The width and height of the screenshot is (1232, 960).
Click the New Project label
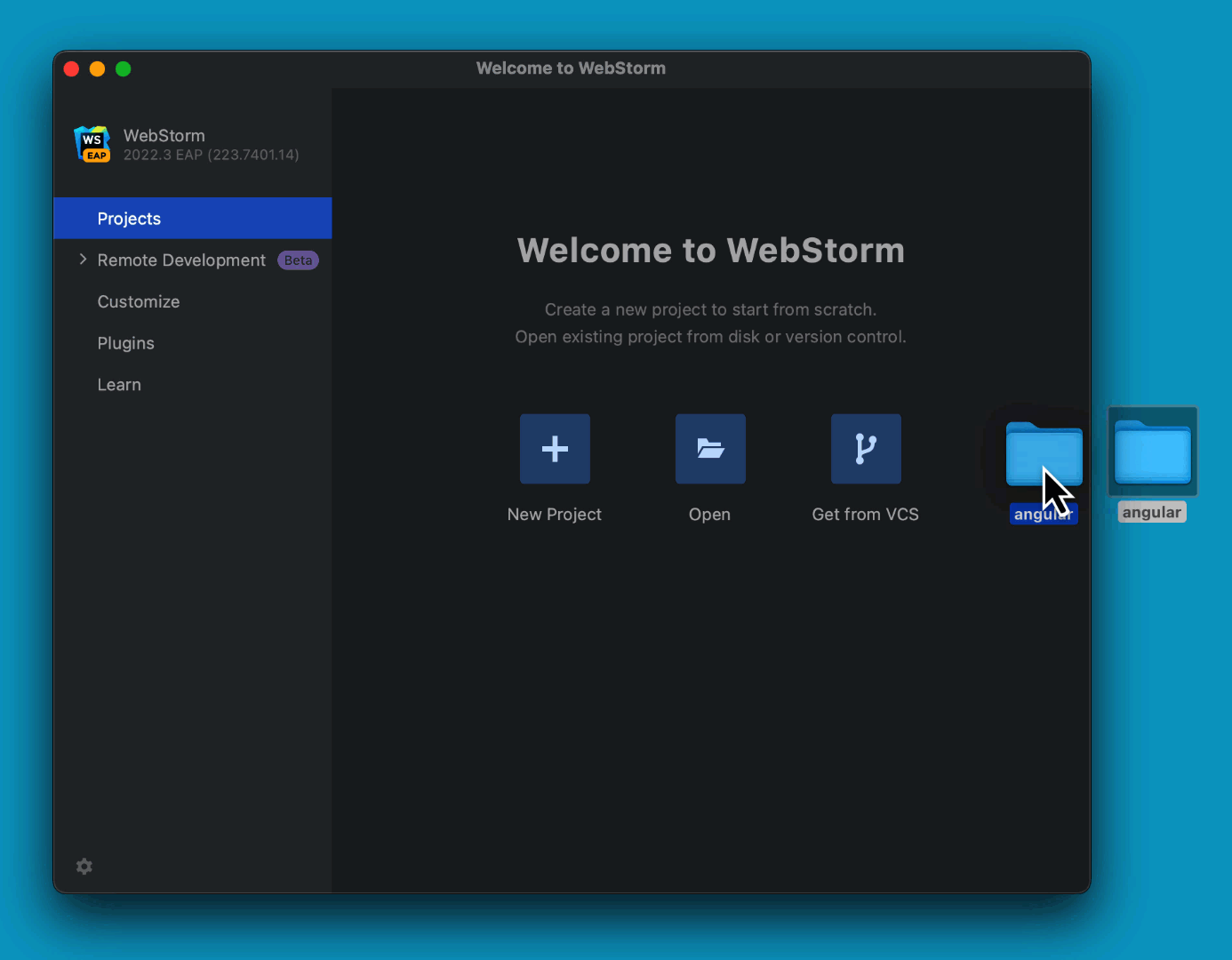point(554,514)
